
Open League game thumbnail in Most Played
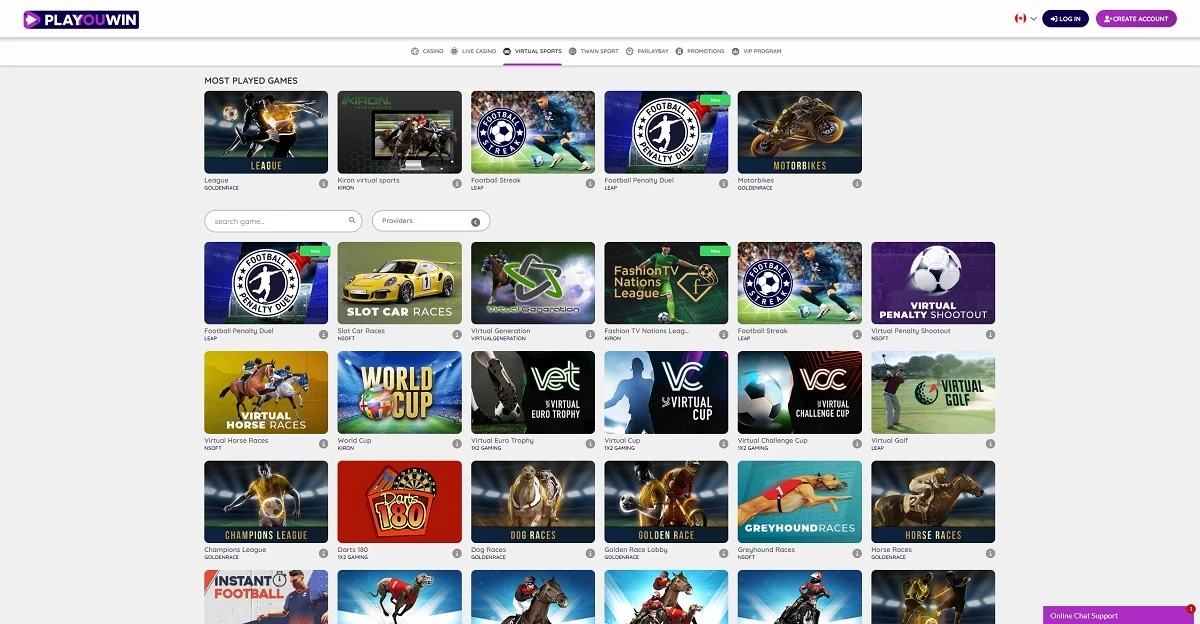tap(266, 133)
